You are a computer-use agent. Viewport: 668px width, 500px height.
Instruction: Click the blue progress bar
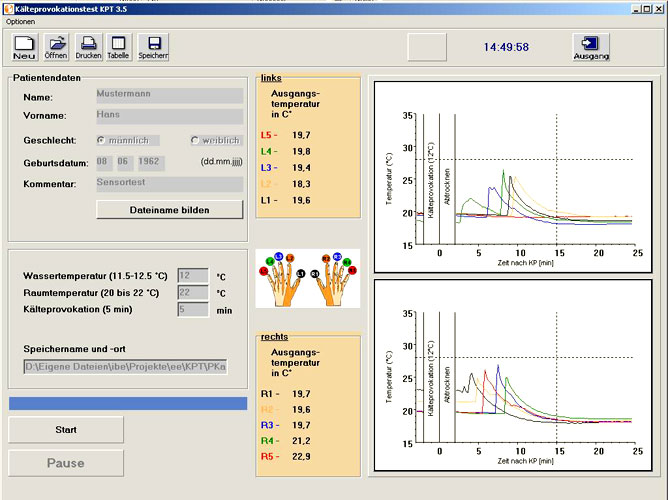click(x=127, y=403)
